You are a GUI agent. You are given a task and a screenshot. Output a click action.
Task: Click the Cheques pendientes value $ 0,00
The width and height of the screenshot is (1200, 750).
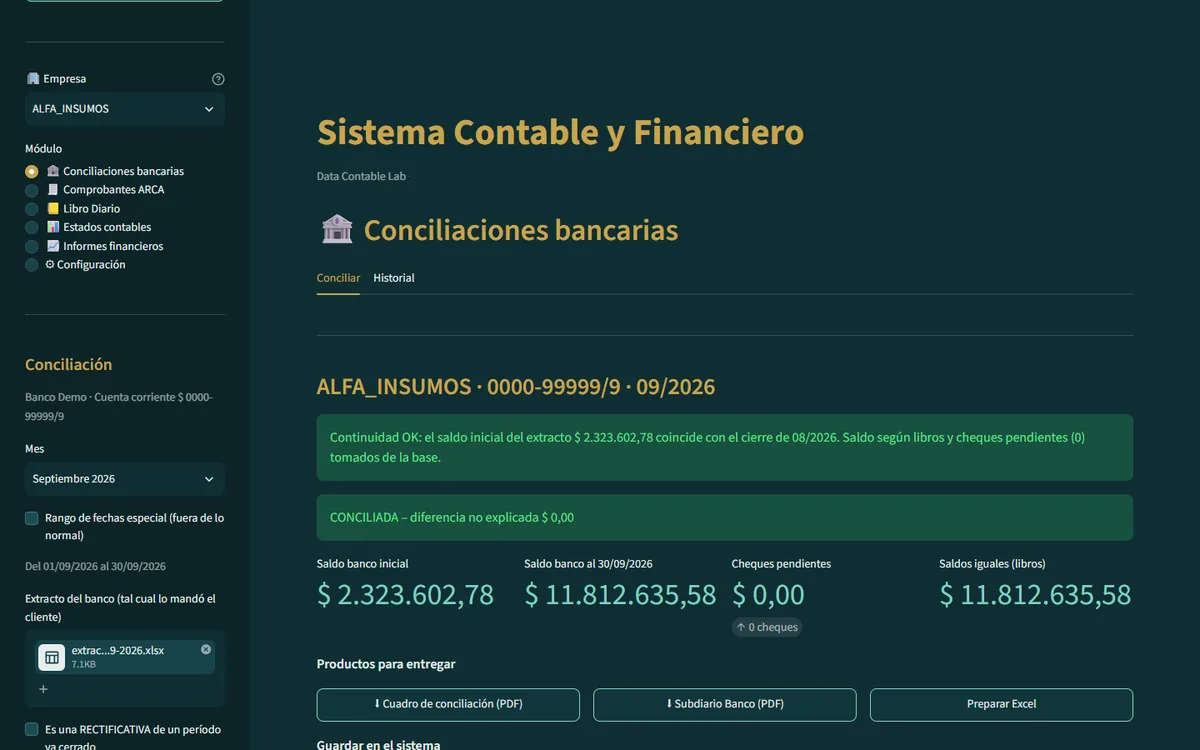pyautogui.click(x=768, y=595)
